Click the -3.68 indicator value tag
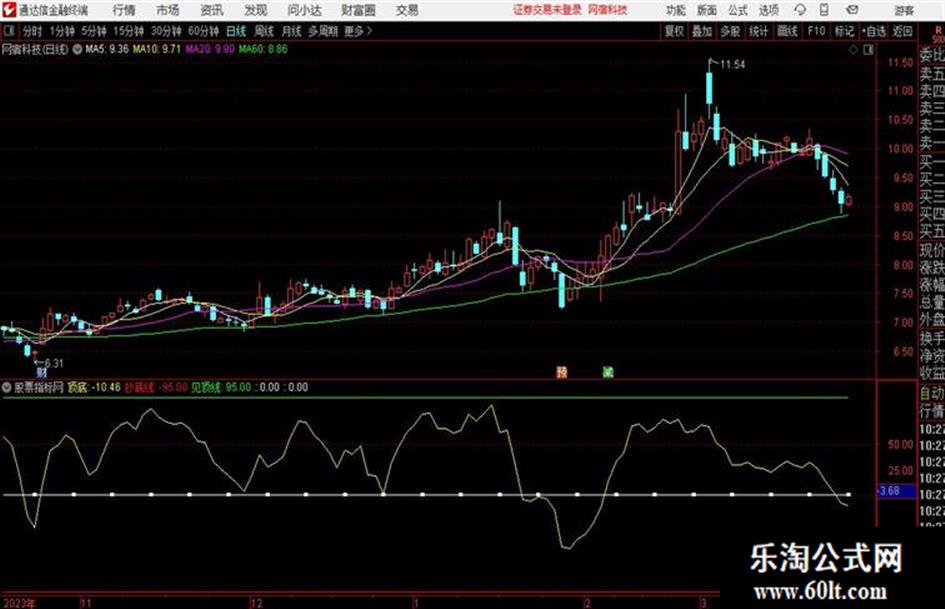 click(894, 491)
